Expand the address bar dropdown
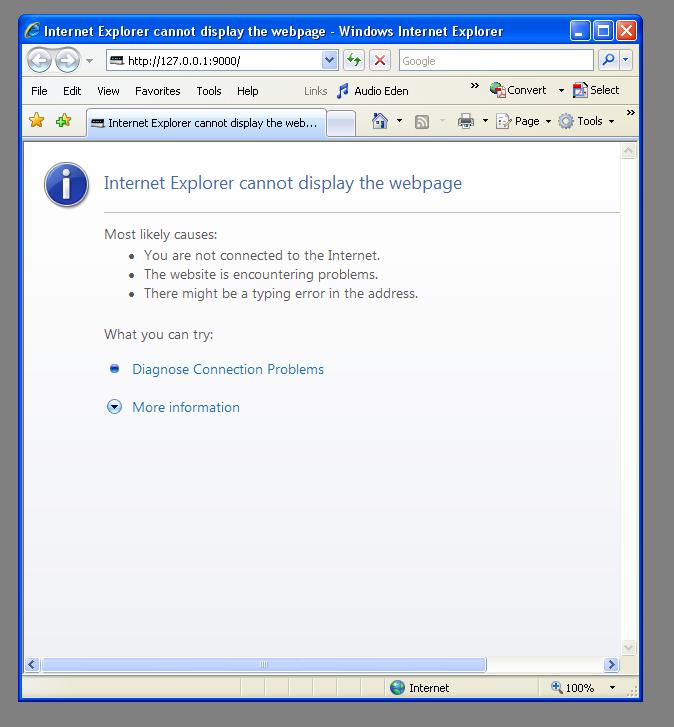This screenshot has width=674, height=727. pyautogui.click(x=330, y=61)
